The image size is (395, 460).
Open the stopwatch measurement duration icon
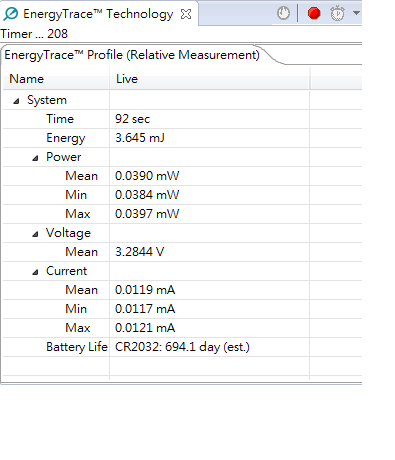[337, 13]
